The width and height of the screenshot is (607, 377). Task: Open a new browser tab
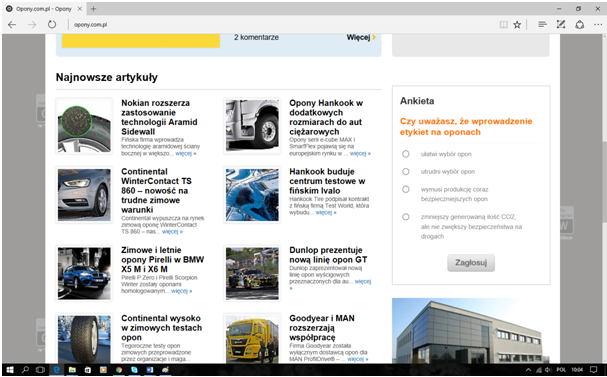93,9
